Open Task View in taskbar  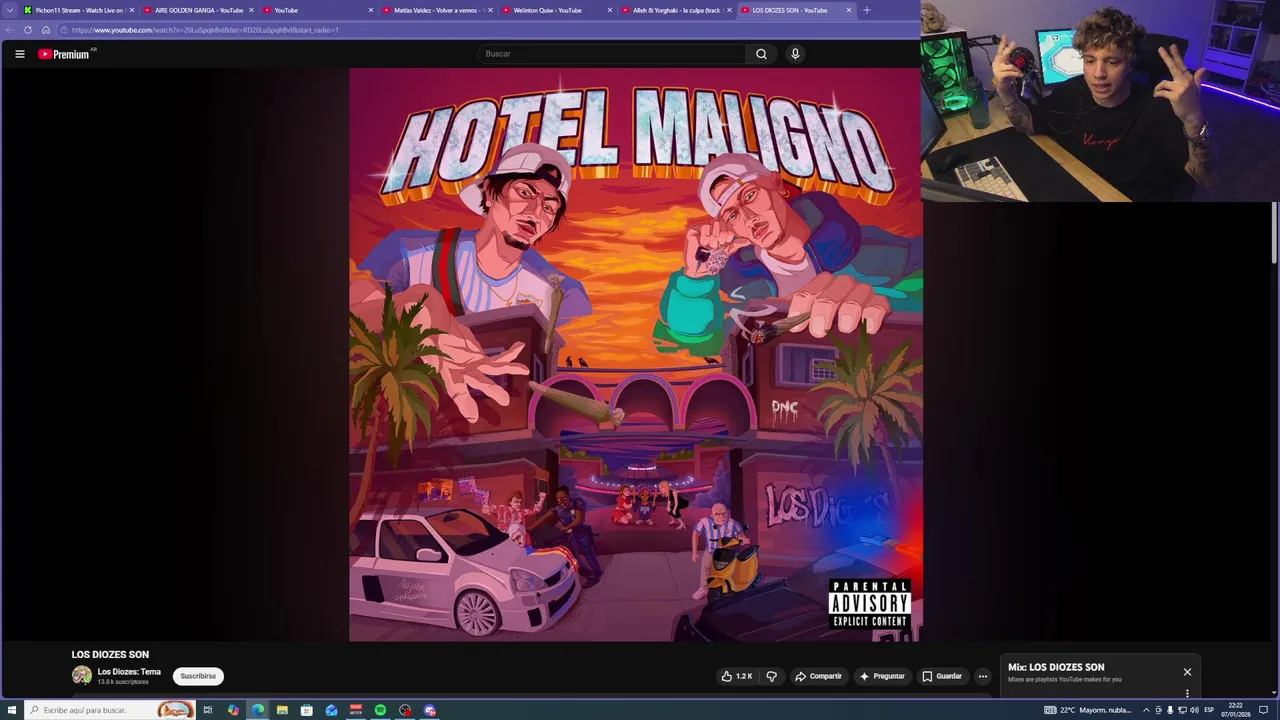pyautogui.click(x=208, y=710)
